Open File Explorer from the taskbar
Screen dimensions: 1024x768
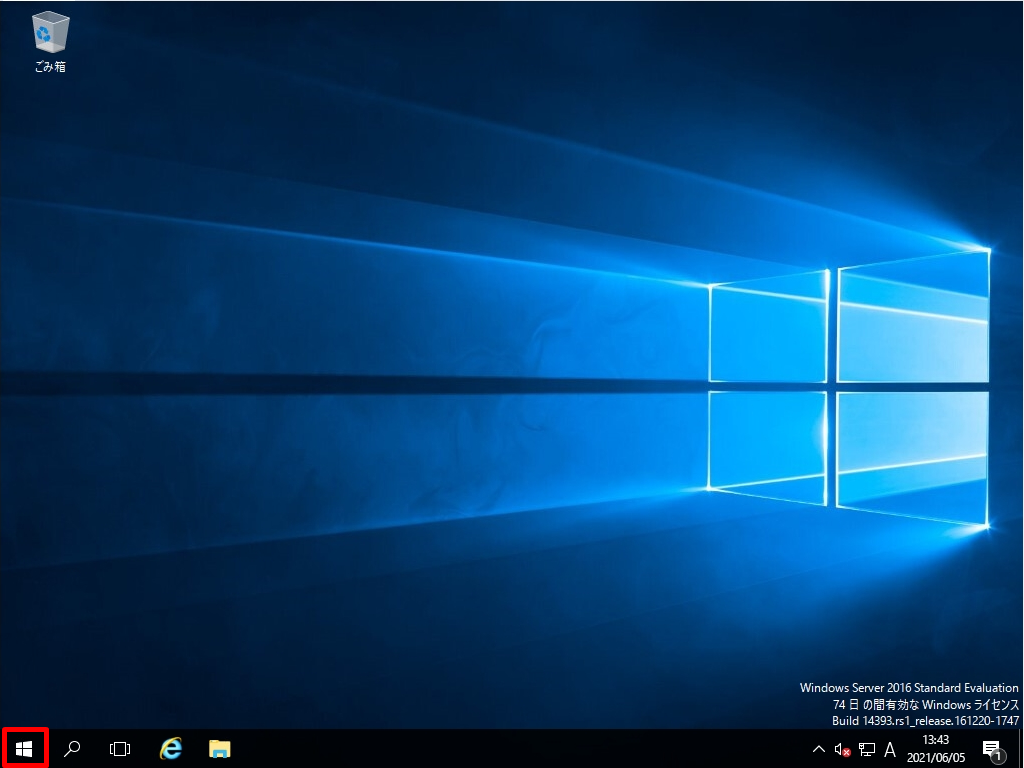219,748
